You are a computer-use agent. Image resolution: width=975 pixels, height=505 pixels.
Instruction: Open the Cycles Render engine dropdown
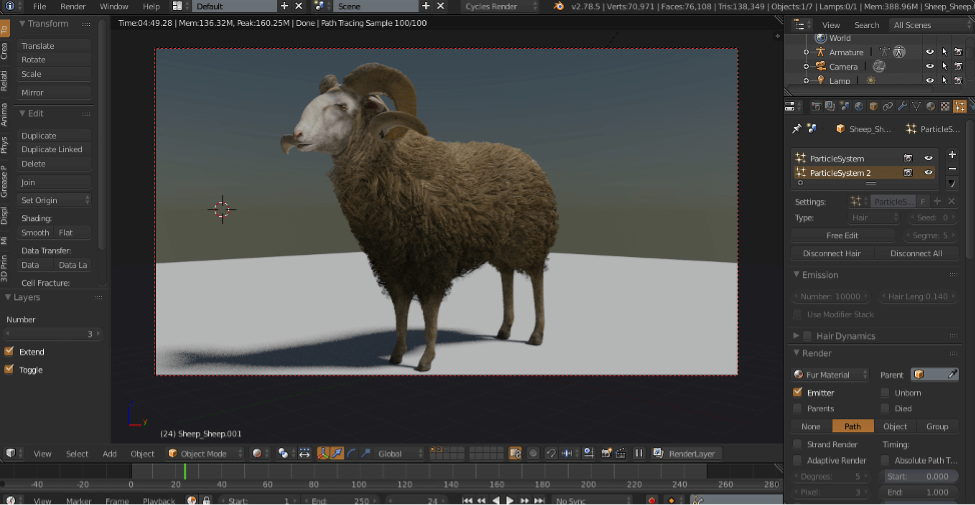click(501, 6)
